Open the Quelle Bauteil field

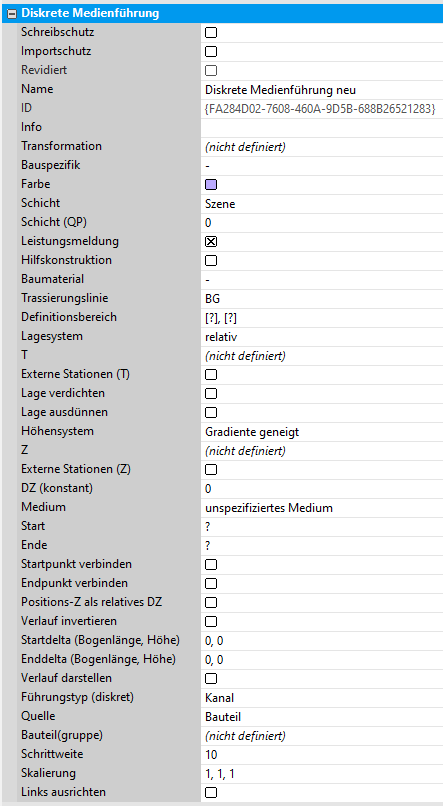322,718
